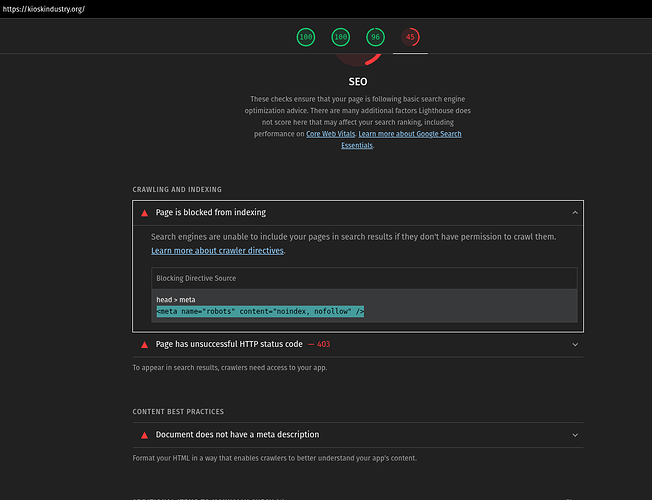The width and height of the screenshot is (652, 500).
Task: Click the Page is blocked from indexing title
Action: tap(211, 212)
